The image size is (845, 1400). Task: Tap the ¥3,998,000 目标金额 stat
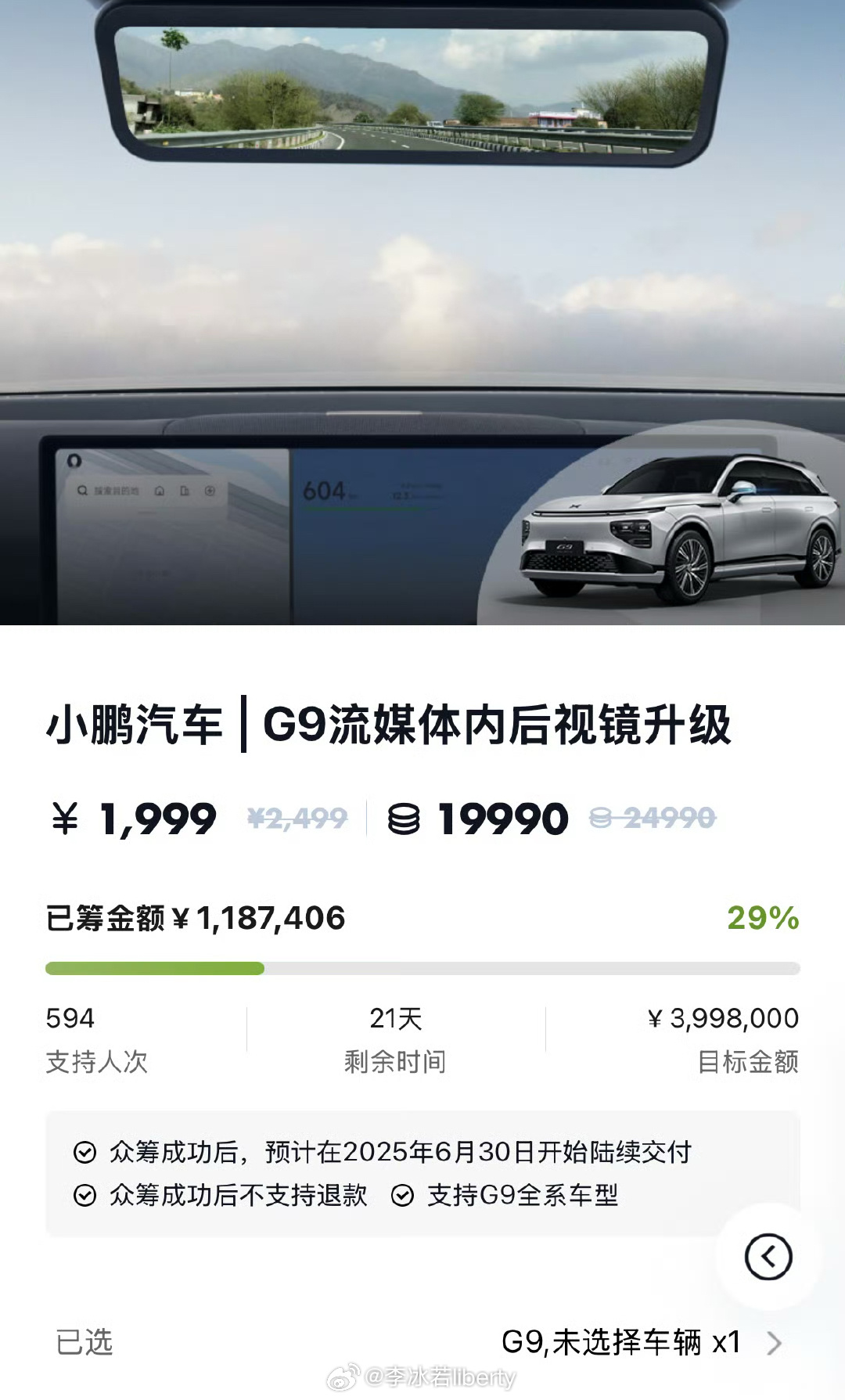tap(723, 1039)
